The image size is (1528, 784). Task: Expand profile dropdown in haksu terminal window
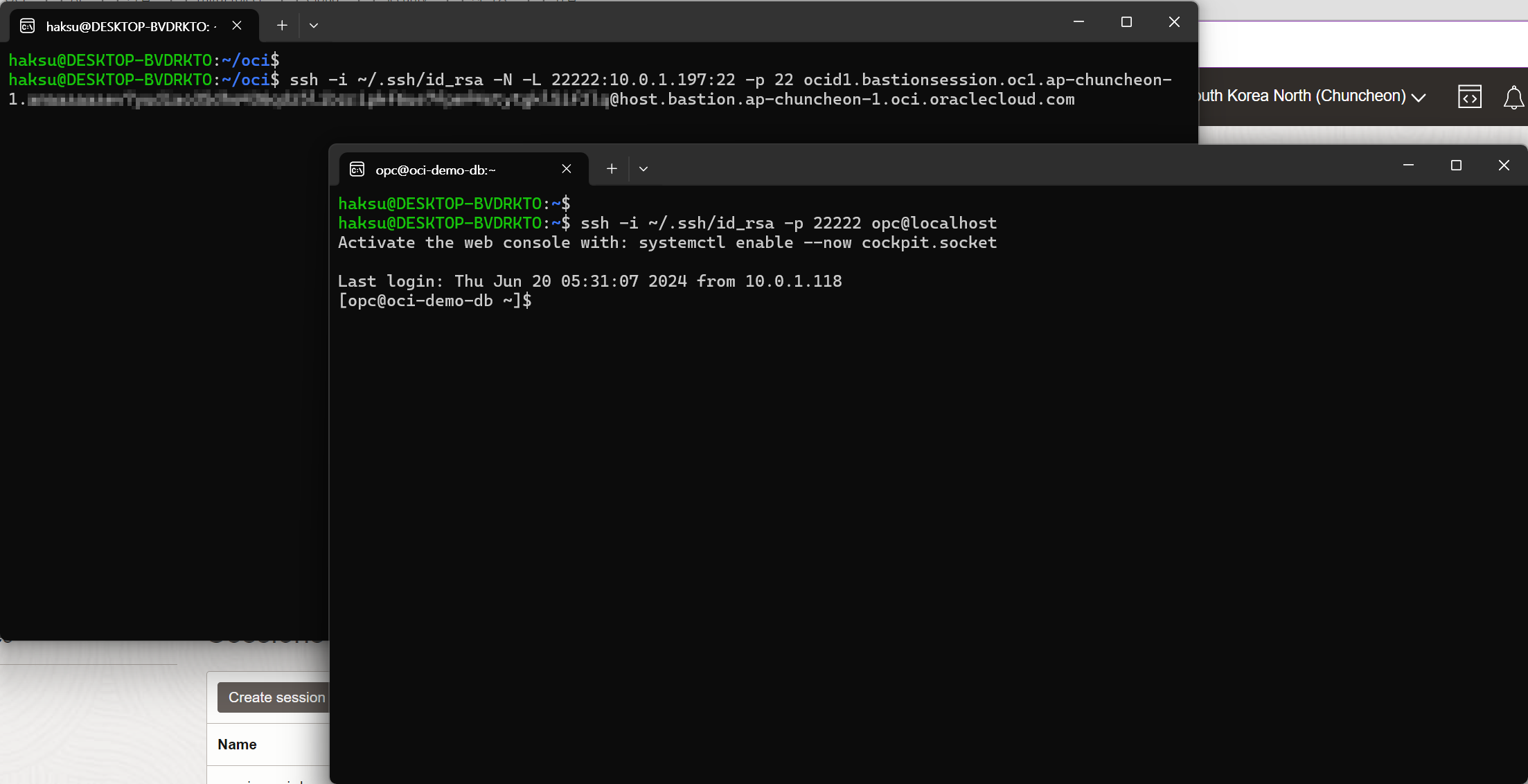314,26
